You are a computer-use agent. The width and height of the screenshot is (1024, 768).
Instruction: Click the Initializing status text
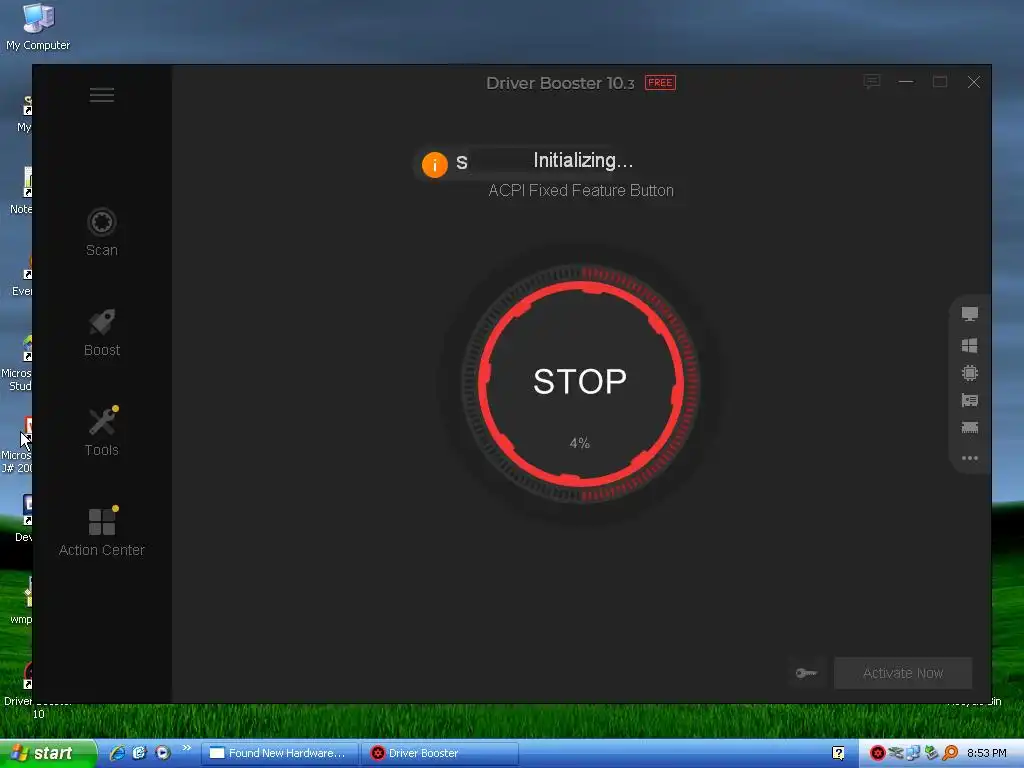[x=583, y=161]
